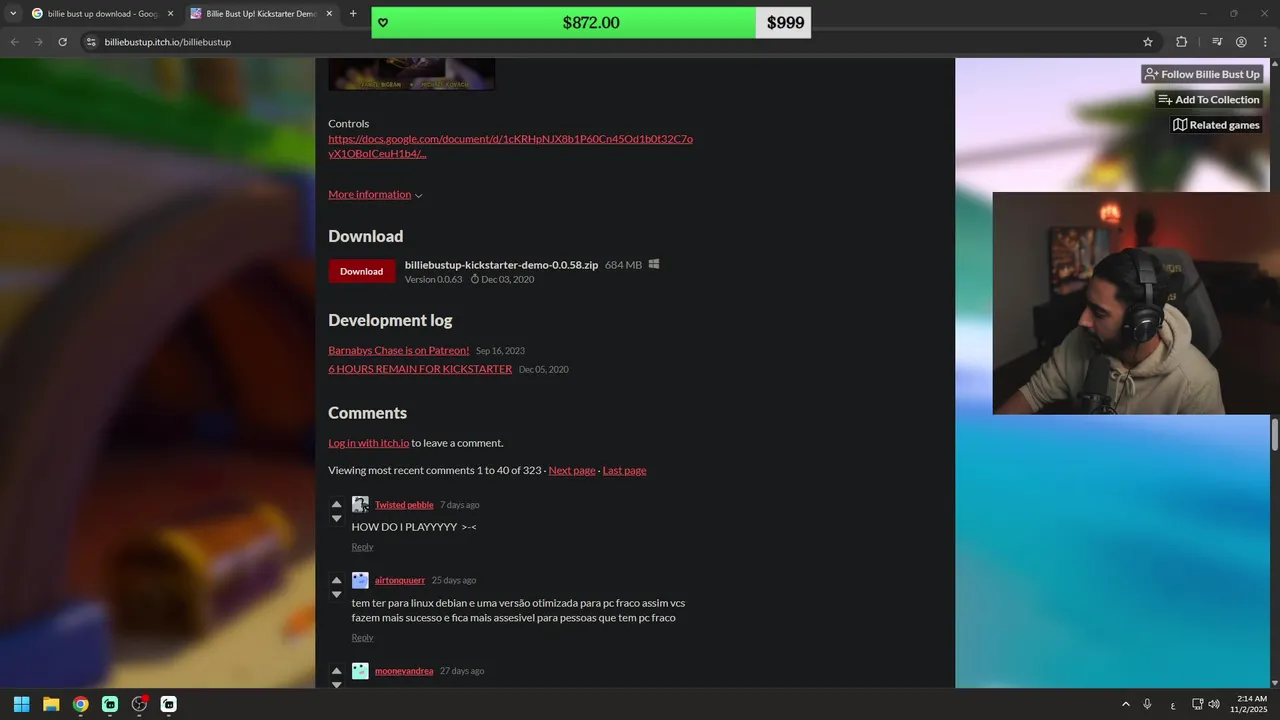
Task: Open the airtonguuerr profile link
Action: 400,580
